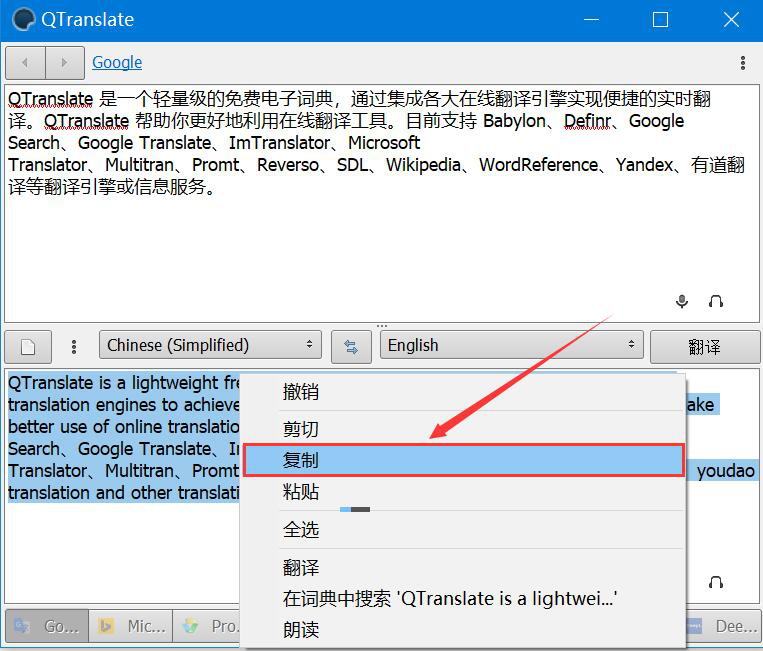Open the Google service link
763x651 pixels.
117,62
